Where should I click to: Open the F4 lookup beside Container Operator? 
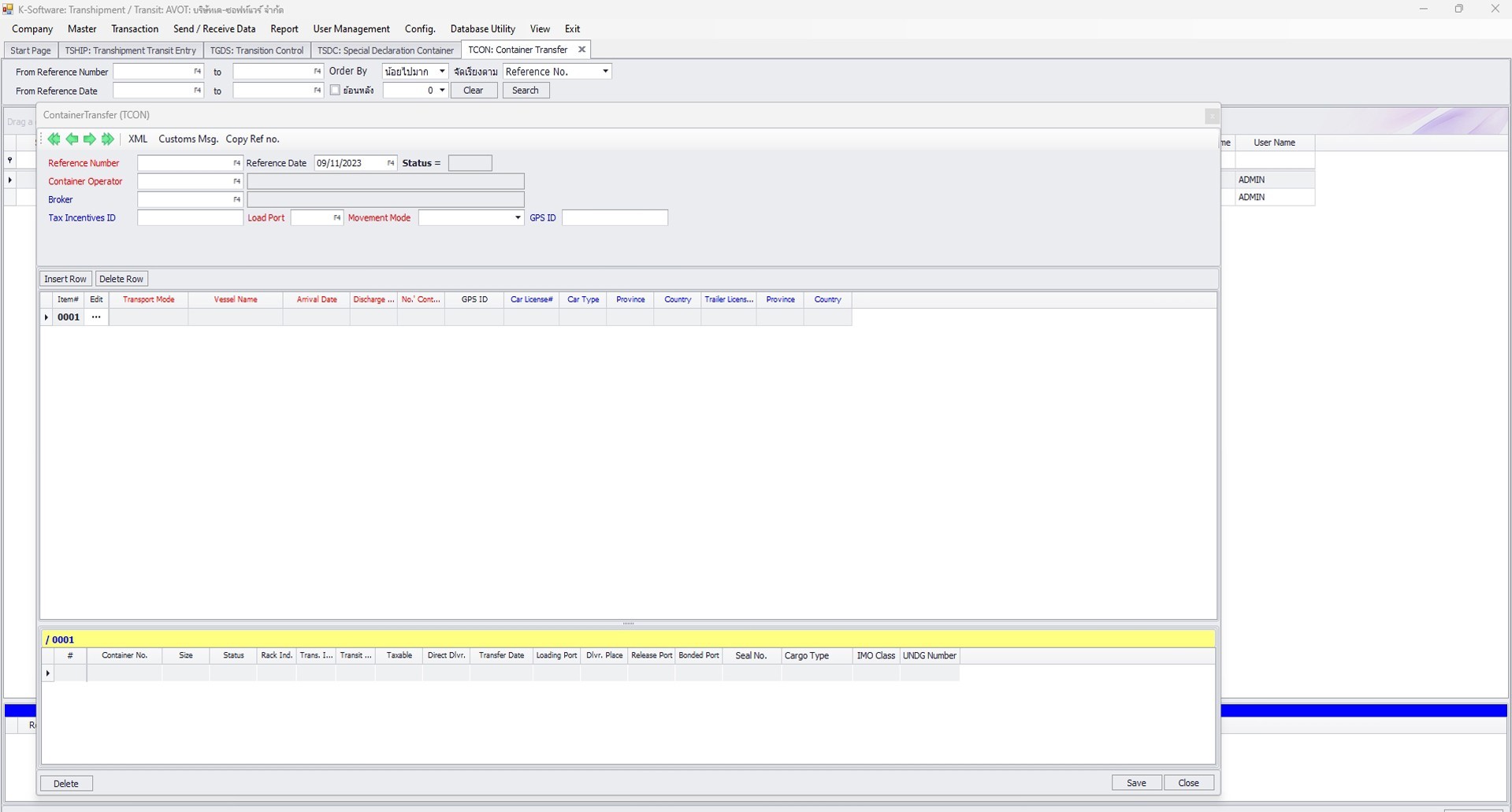(236, 181)
